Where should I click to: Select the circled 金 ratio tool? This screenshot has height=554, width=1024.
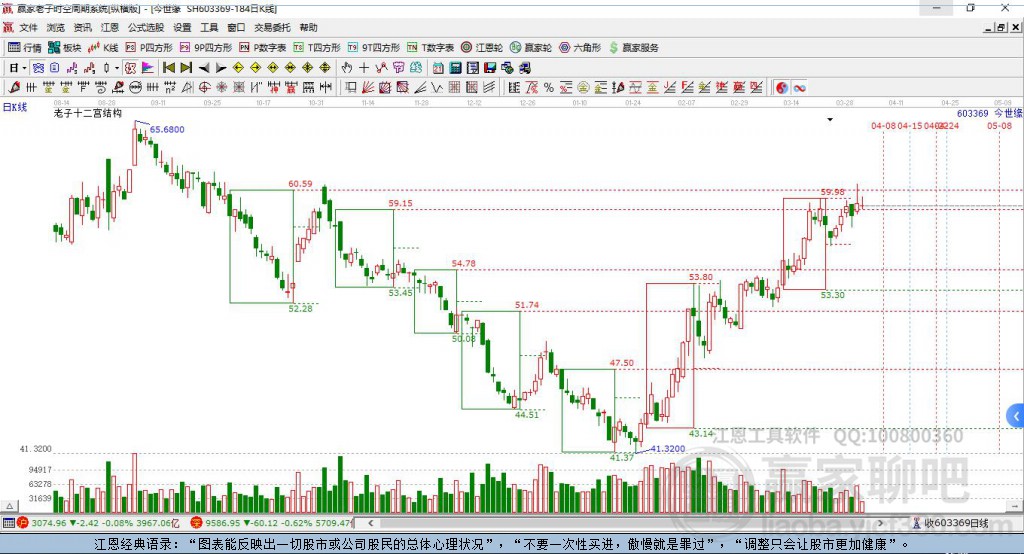pos(583,88)
